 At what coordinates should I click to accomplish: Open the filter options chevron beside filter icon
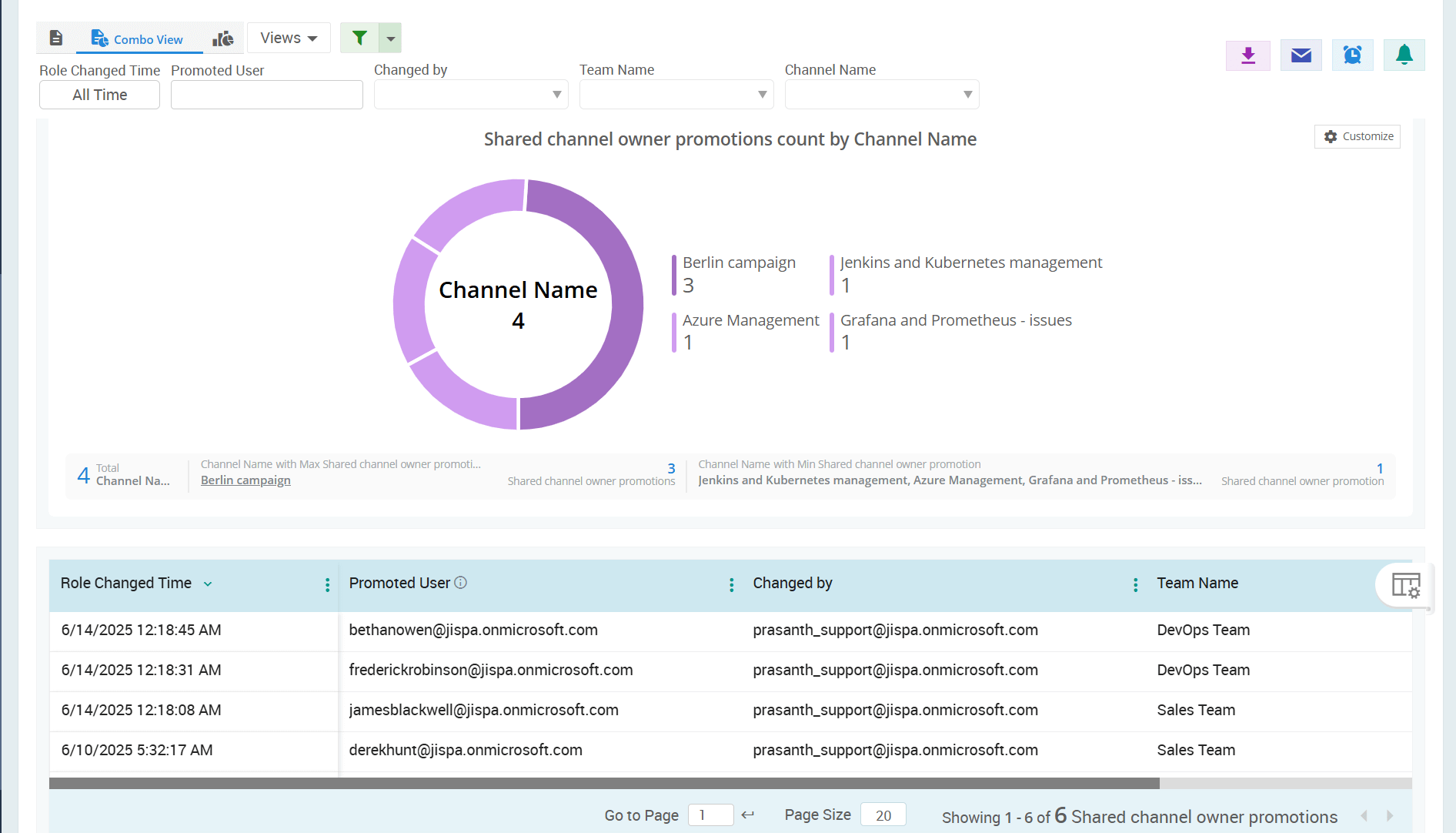[x=391, y=37]
